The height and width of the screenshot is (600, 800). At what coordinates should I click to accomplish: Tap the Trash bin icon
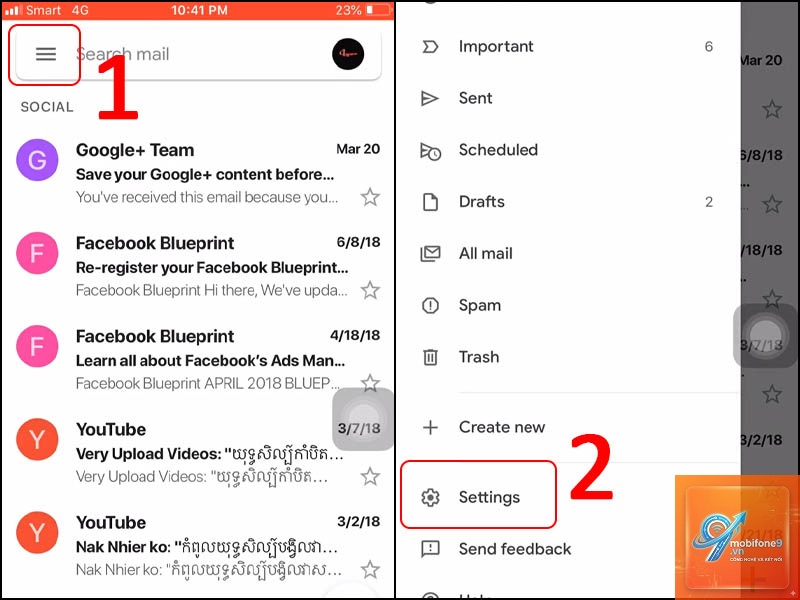coord(430,357)
